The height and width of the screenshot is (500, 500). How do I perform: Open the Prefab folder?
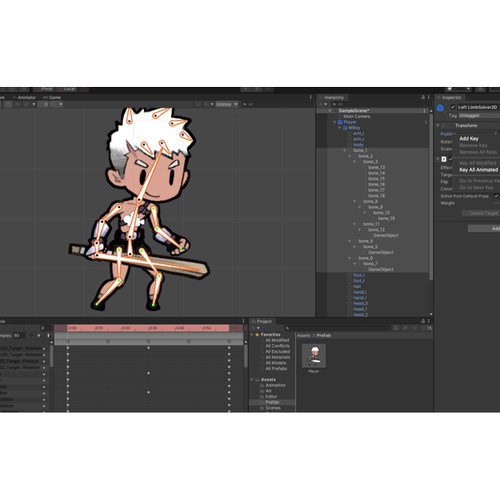[272, 402]
